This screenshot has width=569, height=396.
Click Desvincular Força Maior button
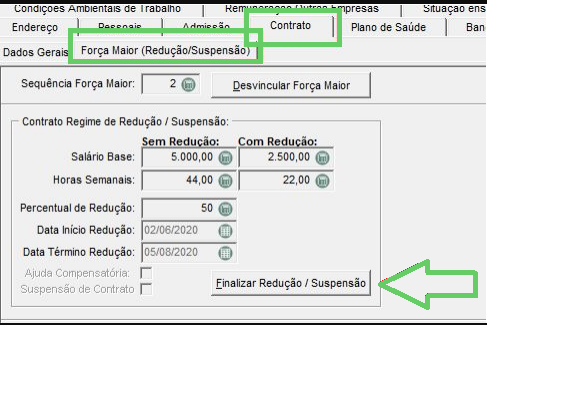pyautogui.click(x=291, y=85)
